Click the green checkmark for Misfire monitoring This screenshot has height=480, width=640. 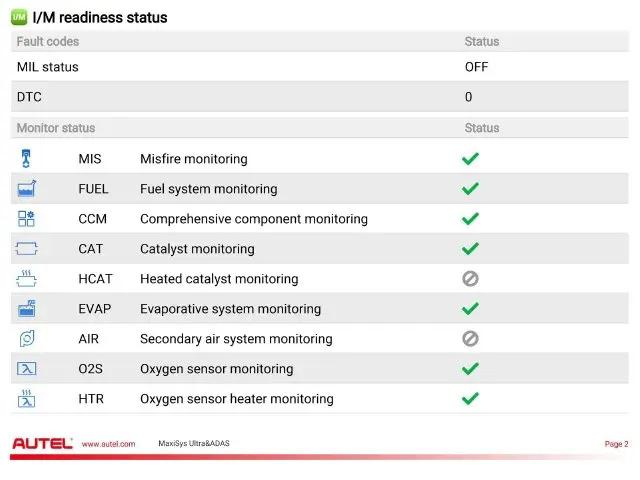(470, 159)
